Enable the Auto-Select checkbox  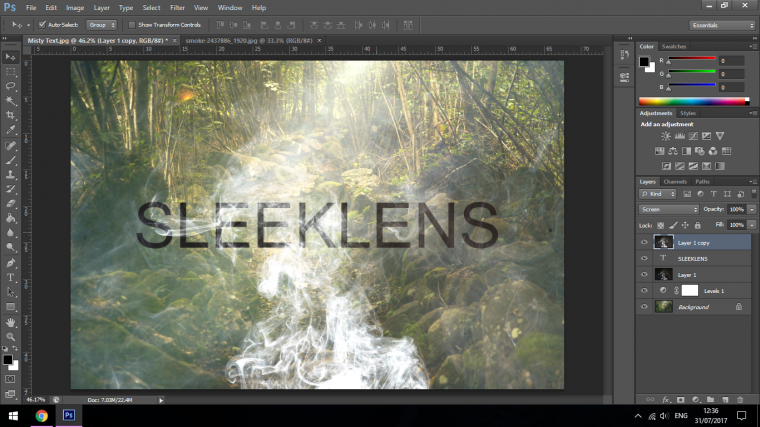pos(42,25)
